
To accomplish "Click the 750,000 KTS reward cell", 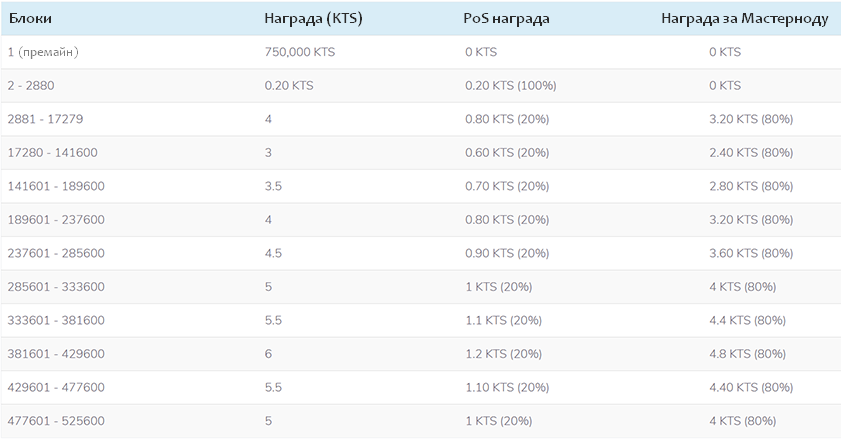I will (x=300, y=52).
